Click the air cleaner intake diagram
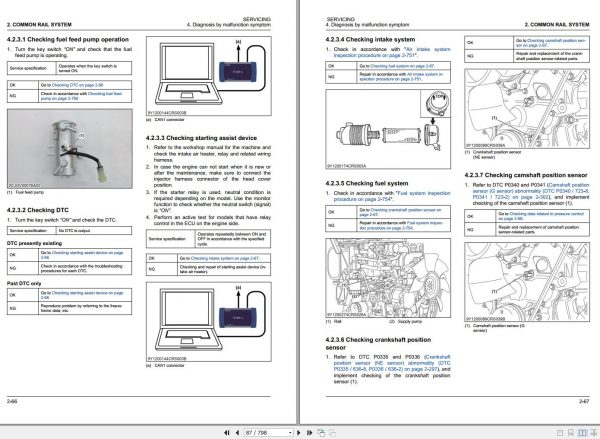This screenshot has width=600, height=439. point(388,129)
